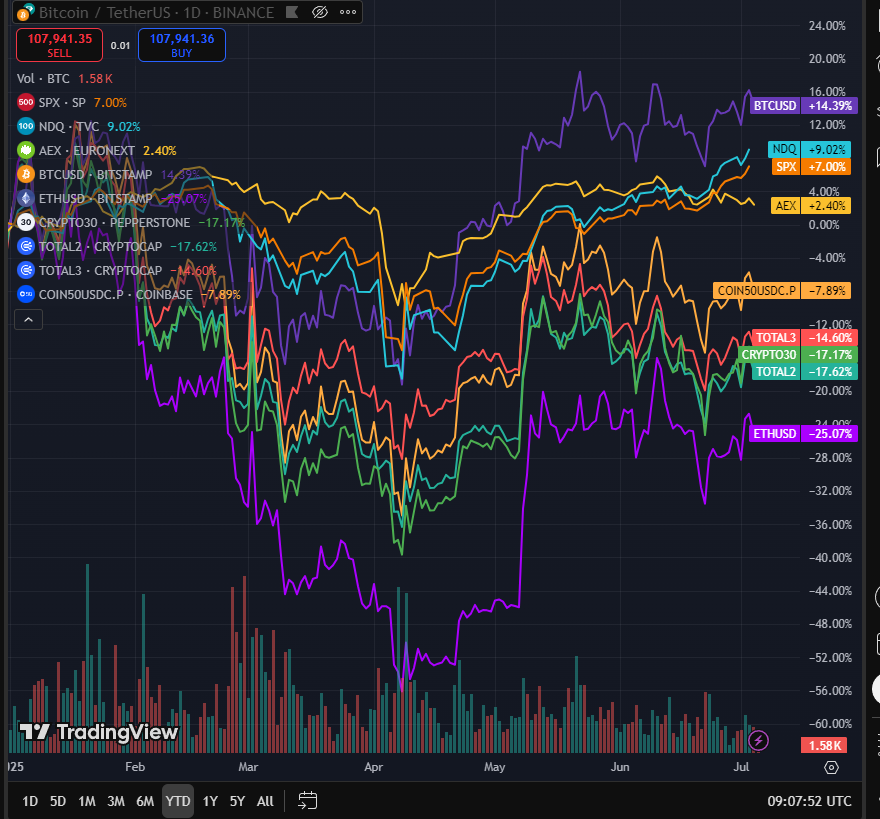
Task: Click the Vol · BTC indicator label
Action: click(x=43, y=79)
